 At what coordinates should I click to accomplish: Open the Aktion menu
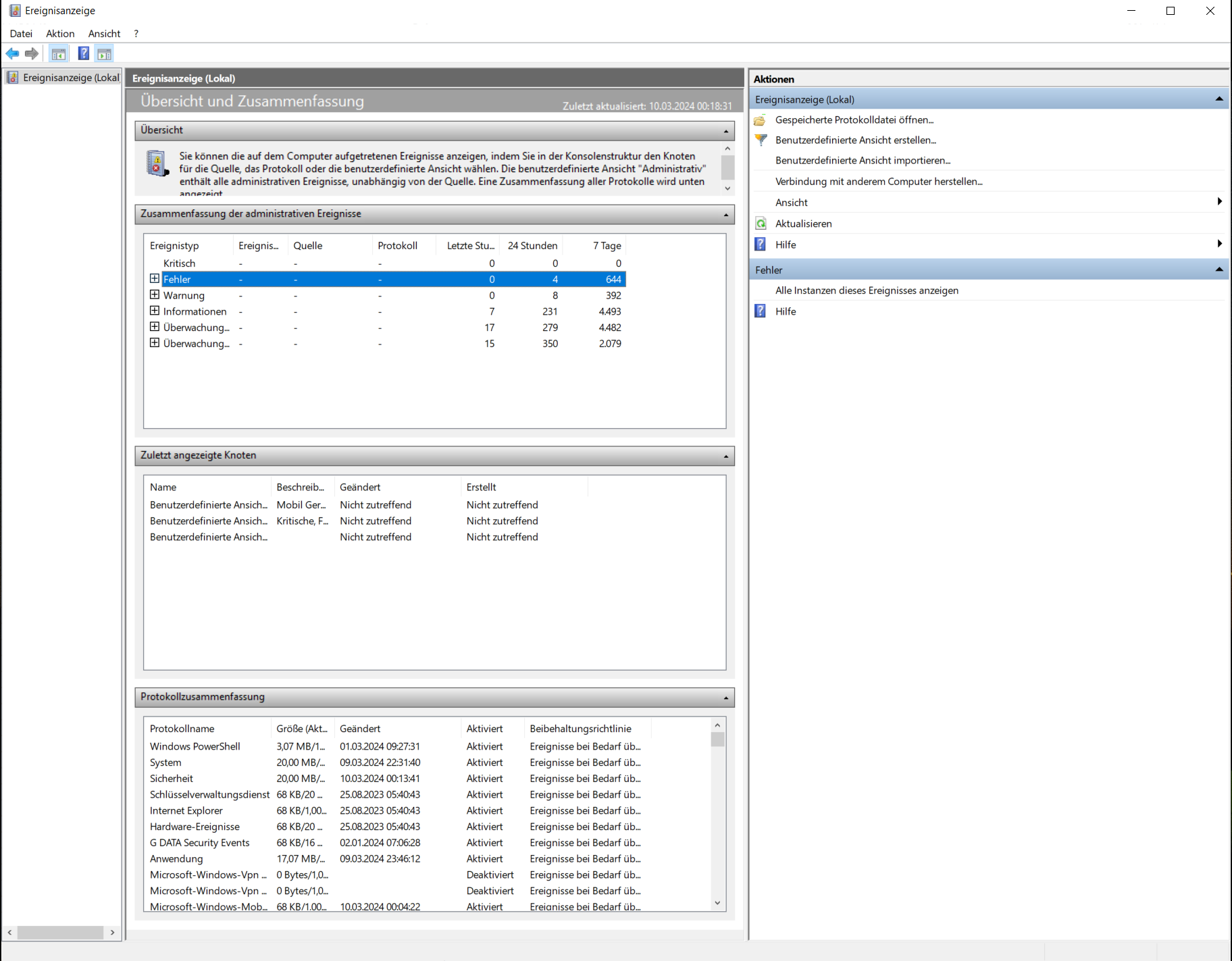click(x=60, y=34)
